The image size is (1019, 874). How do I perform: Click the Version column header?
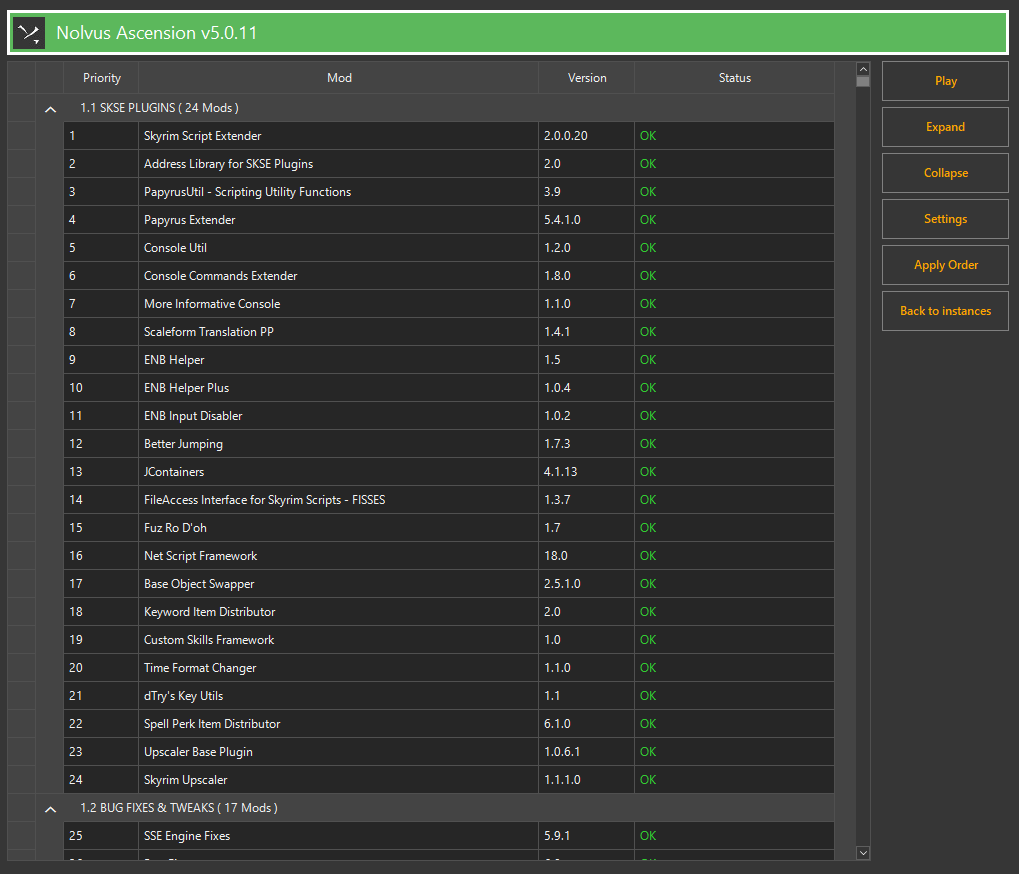(587, 78)
